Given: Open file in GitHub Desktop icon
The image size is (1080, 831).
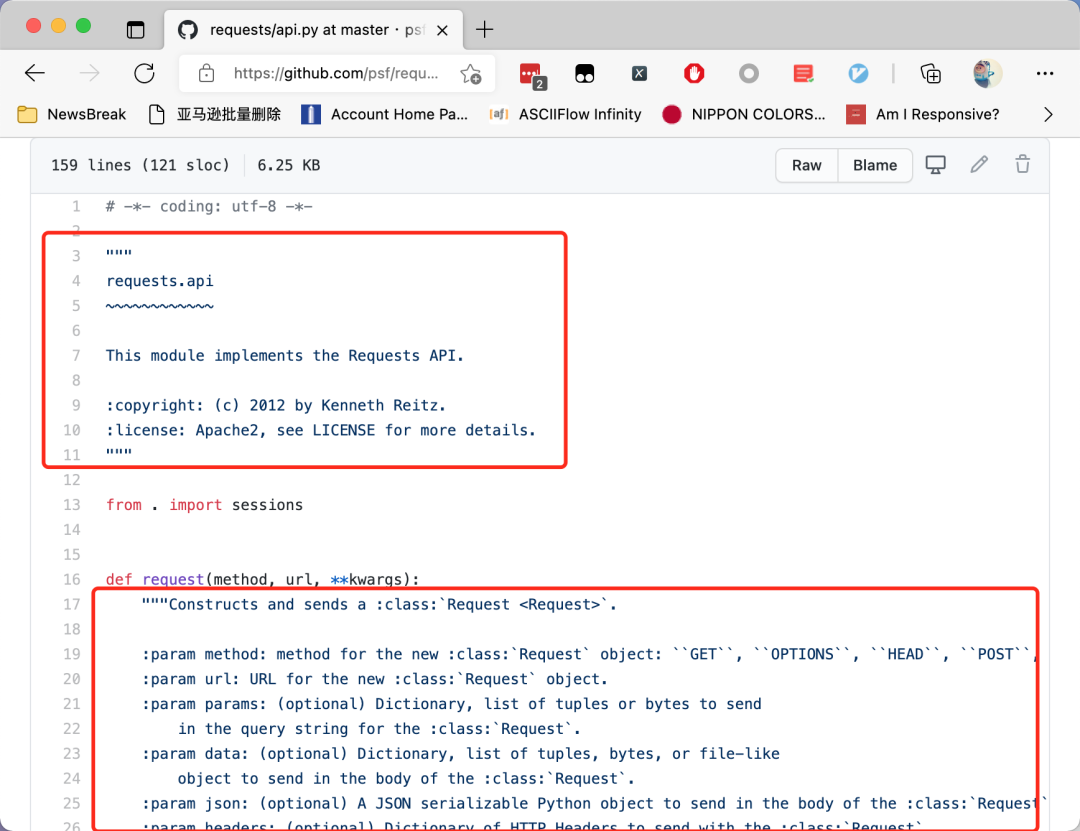Looking at the screenshot, I should coord(935,165).
